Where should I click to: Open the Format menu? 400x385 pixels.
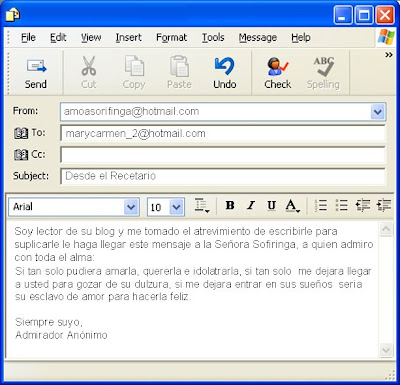[171, 38]
